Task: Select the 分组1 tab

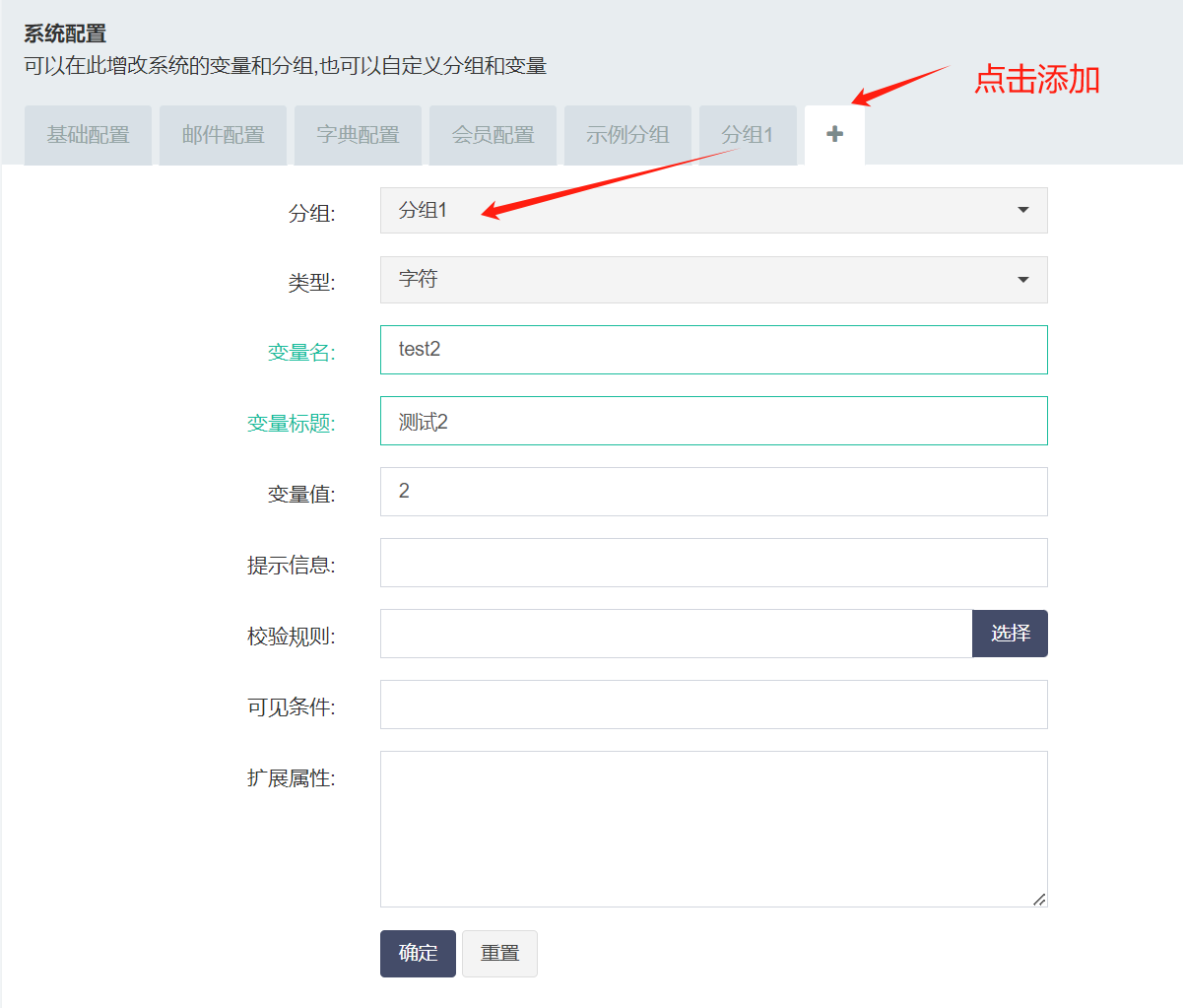Action: (x=748, y=135)
